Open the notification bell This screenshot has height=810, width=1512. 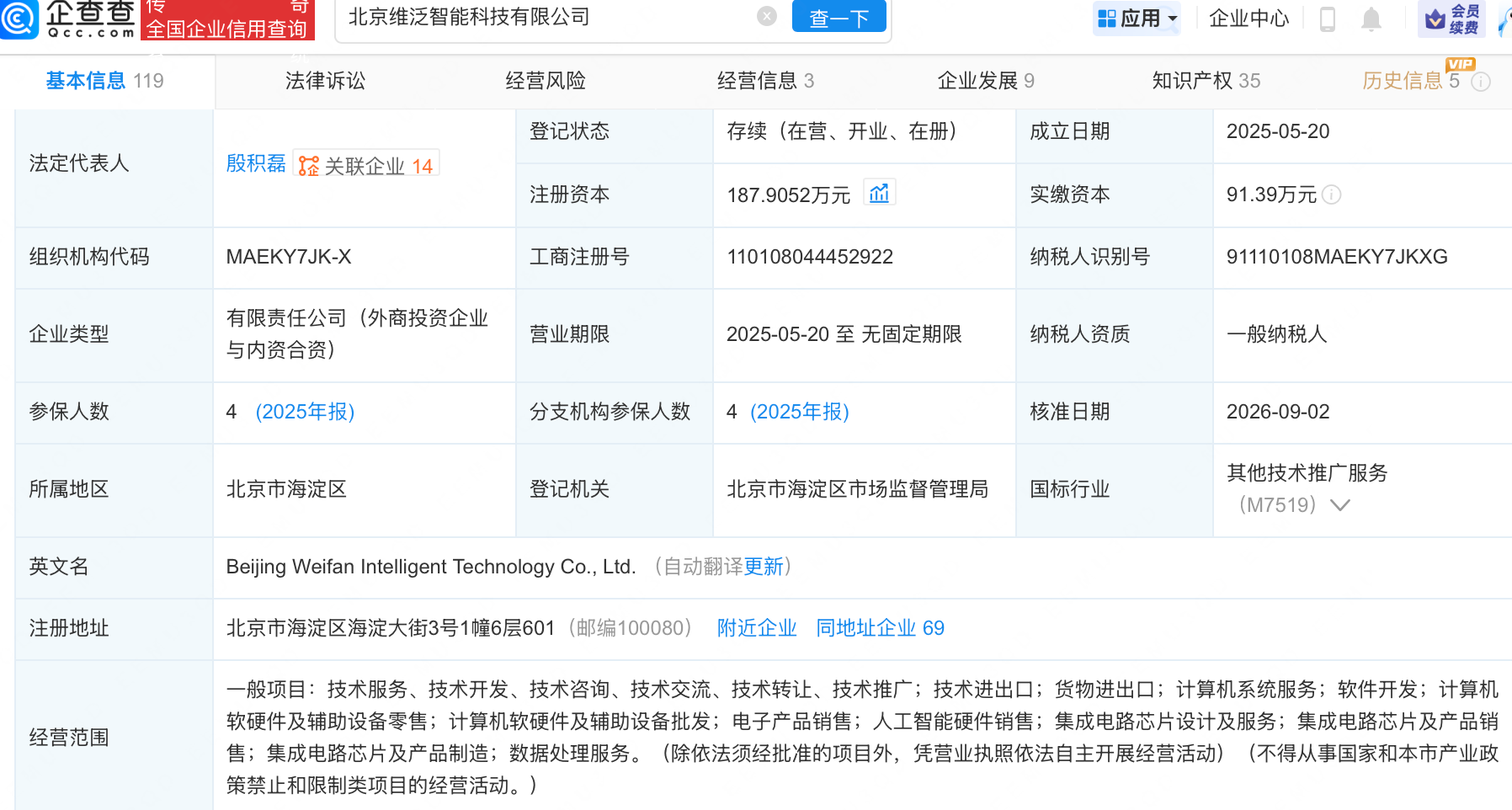(1371, 19)
